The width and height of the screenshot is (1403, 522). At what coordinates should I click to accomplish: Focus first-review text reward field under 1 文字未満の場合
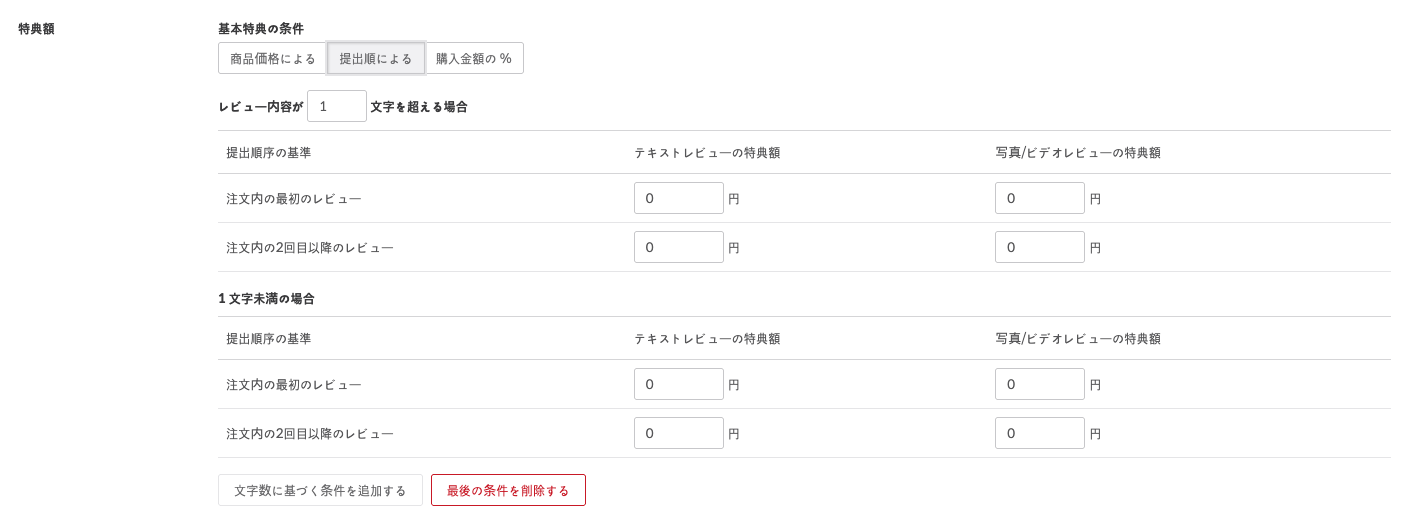click(x=678, y=384)
